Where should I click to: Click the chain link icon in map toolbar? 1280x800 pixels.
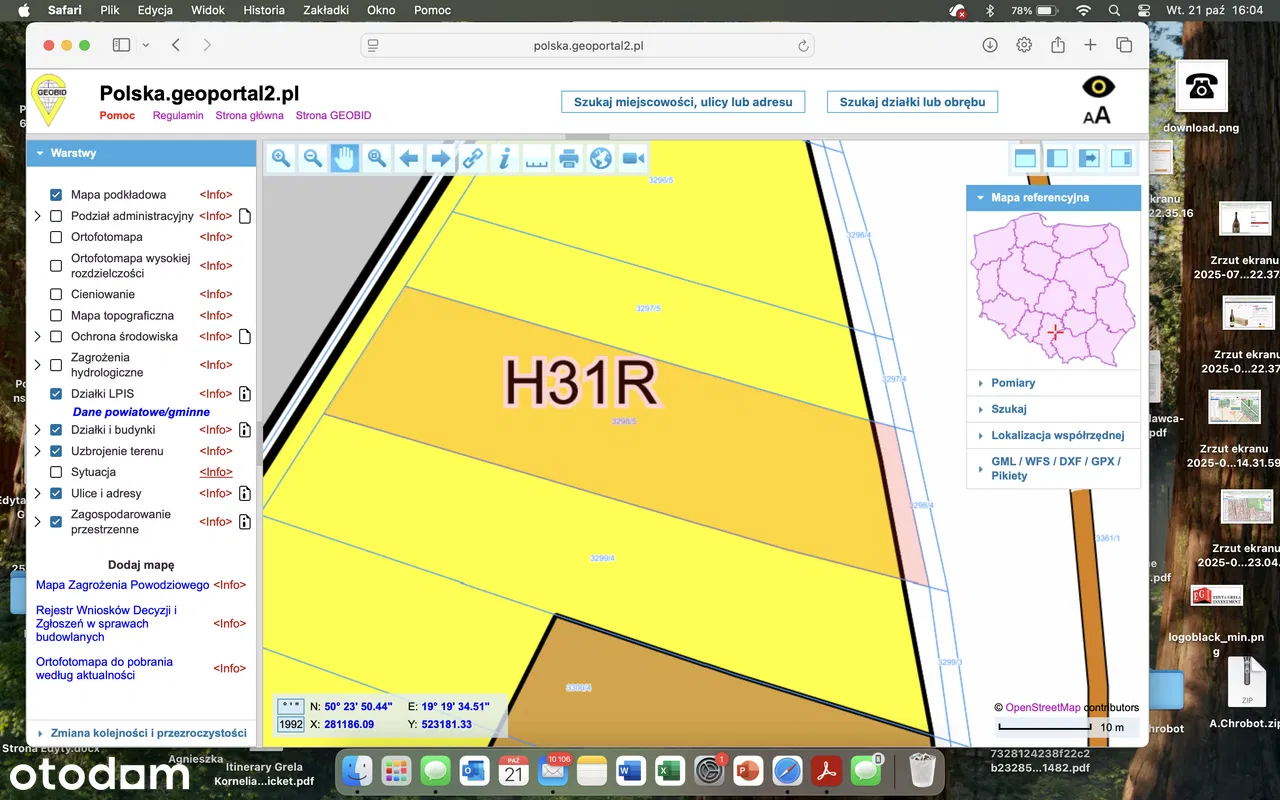pos(473,158)
